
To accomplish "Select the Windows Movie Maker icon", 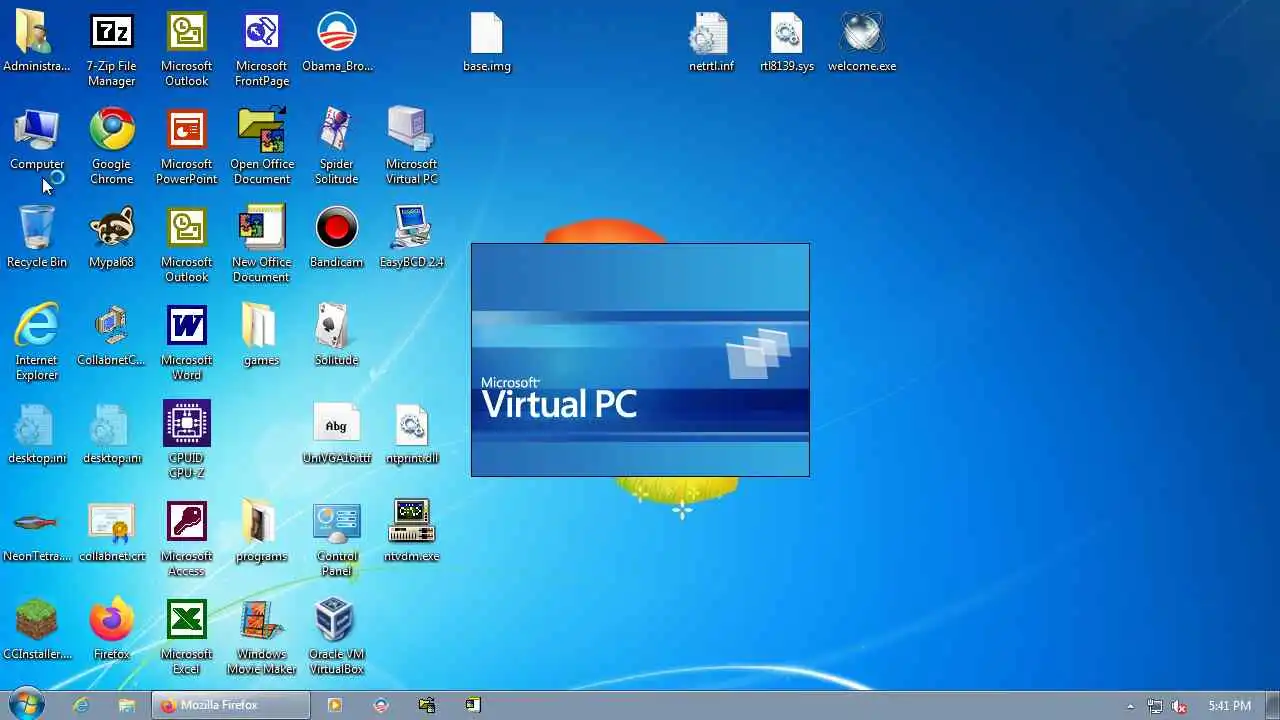I will (262, 637).
